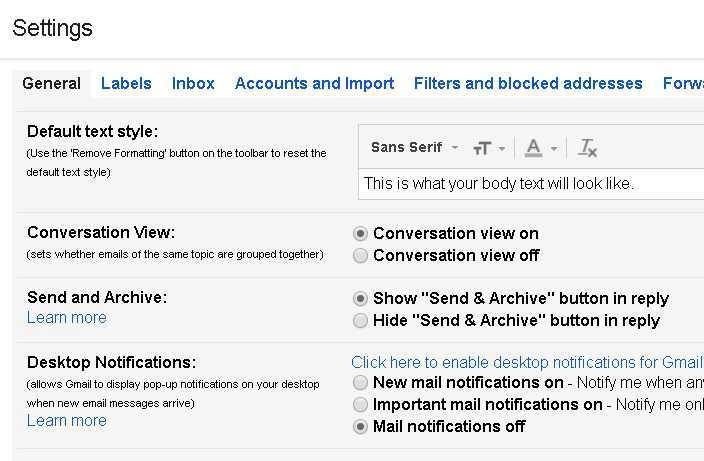Select Mail notifications off
This screenshot has height=461, width=704.
click(360, 427)
